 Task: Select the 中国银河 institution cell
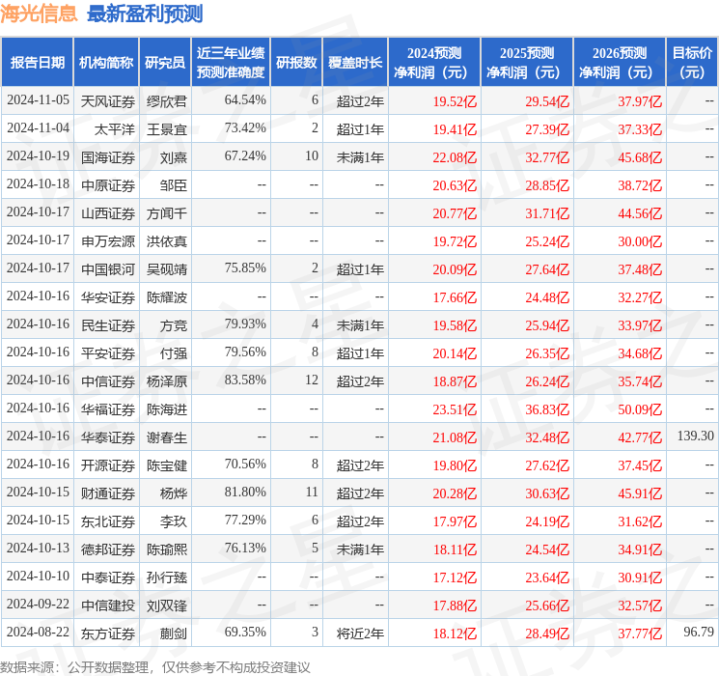pyautogui.click(x=108, y=269)
